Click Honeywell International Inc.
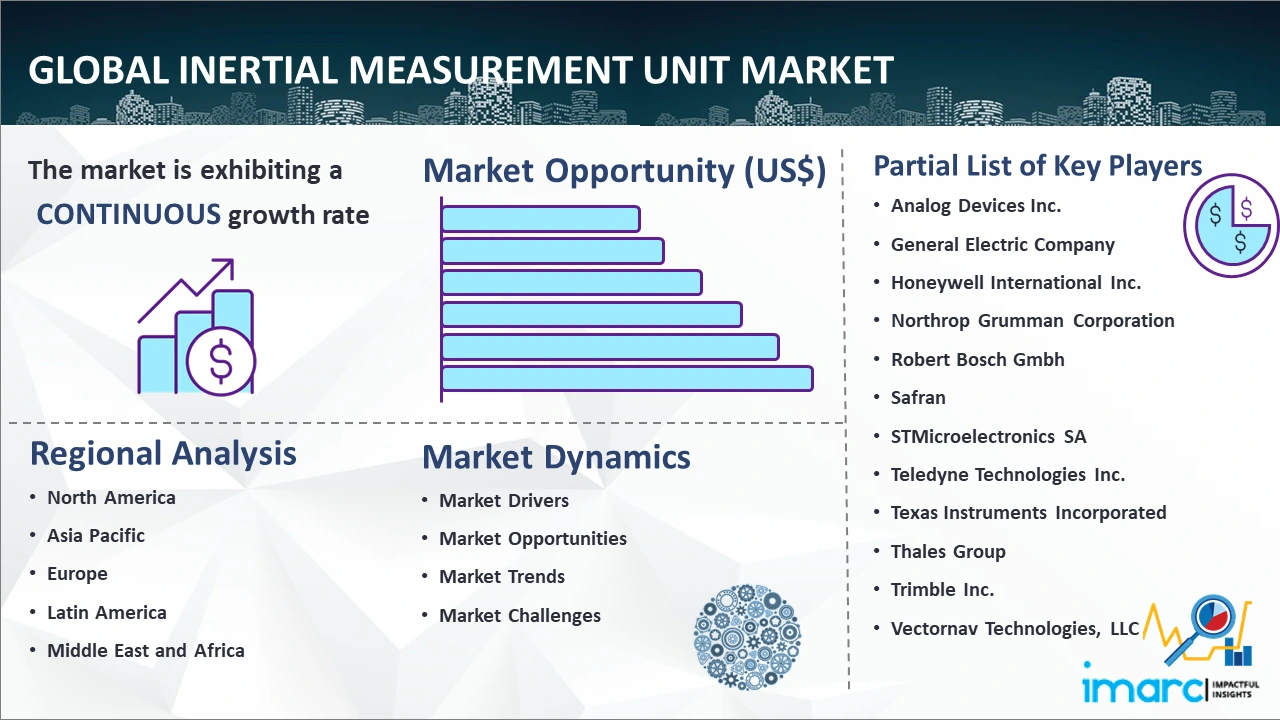The image size is (1280, 720). click(1015, 283)
